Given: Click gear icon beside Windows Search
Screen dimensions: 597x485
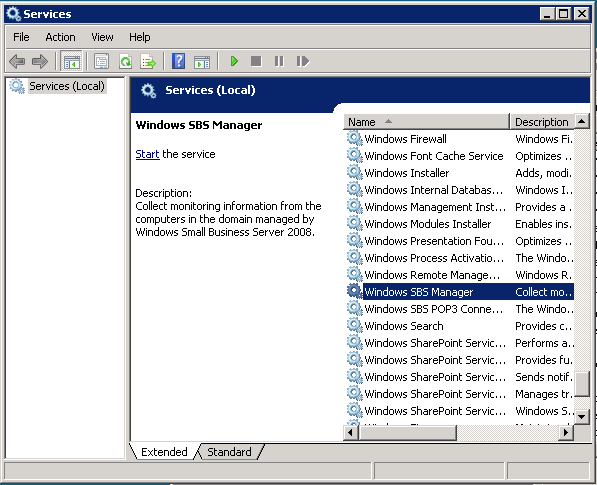Looking at the screenshot, I should click(x=354, y=325).
